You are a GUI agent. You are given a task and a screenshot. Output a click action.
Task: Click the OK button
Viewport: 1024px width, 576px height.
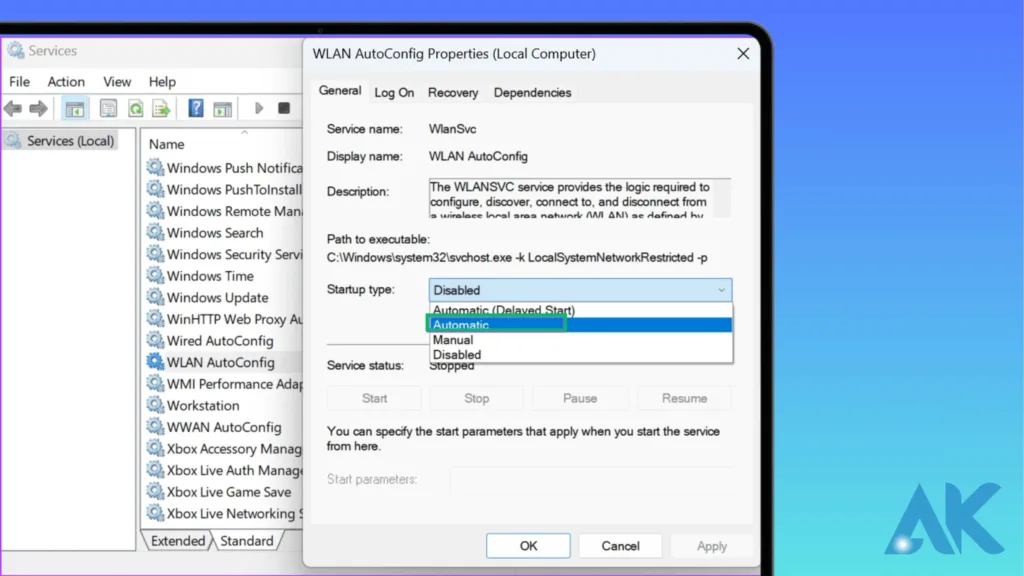pos(528,546)
